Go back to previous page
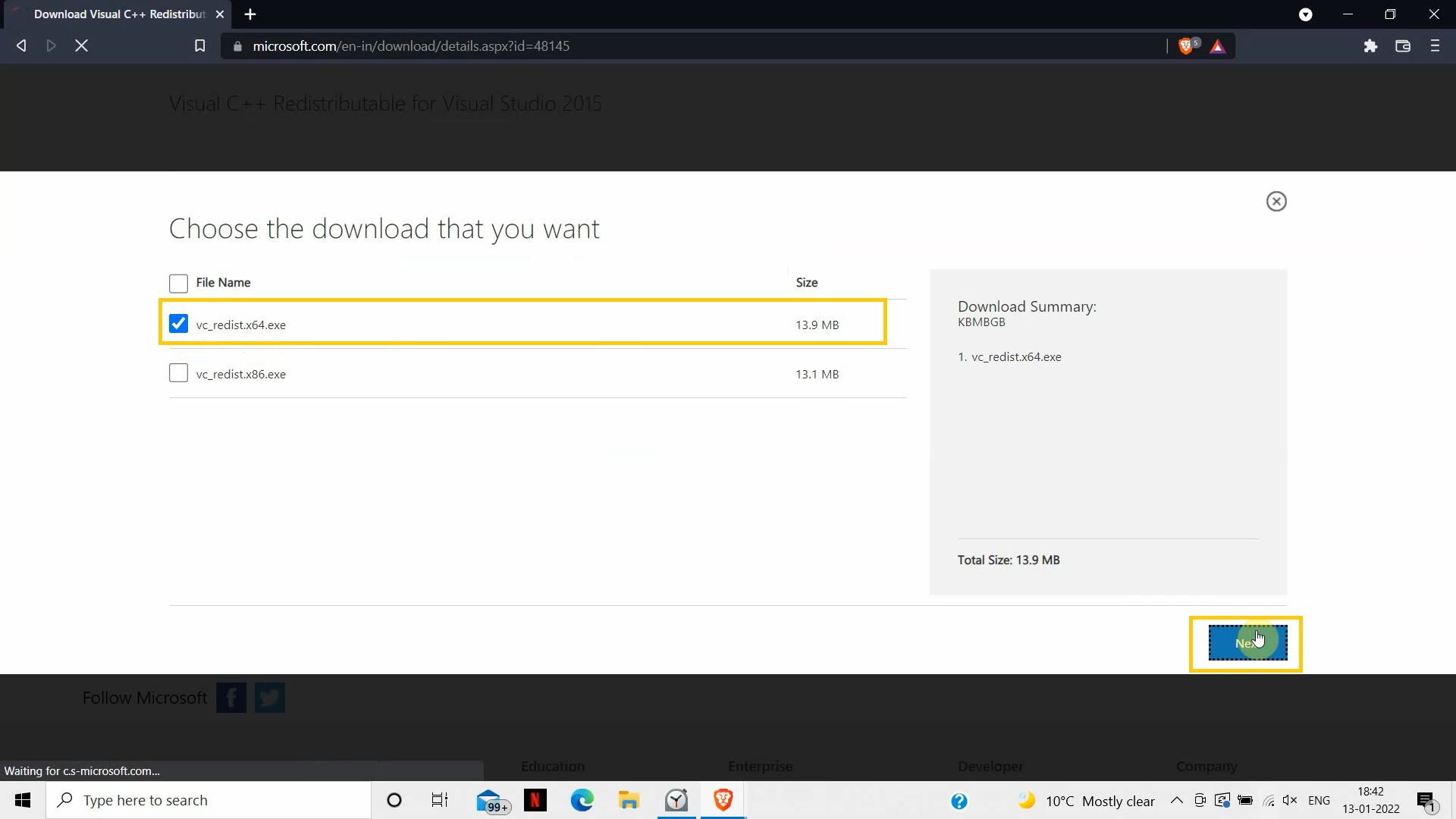This screenshot has height=819, width=1456. point(21,46)
